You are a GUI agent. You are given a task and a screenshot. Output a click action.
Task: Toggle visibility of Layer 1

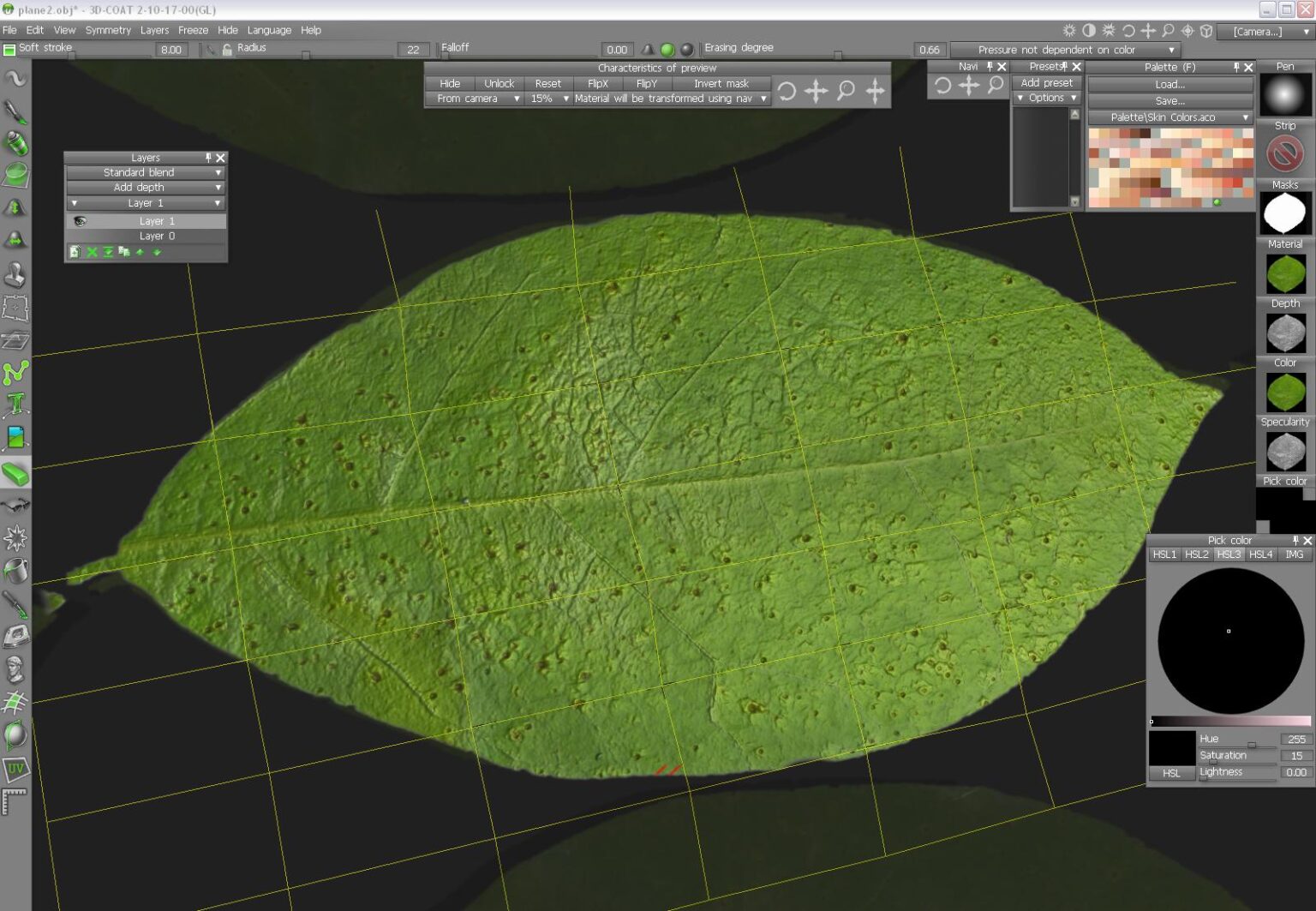80,220
